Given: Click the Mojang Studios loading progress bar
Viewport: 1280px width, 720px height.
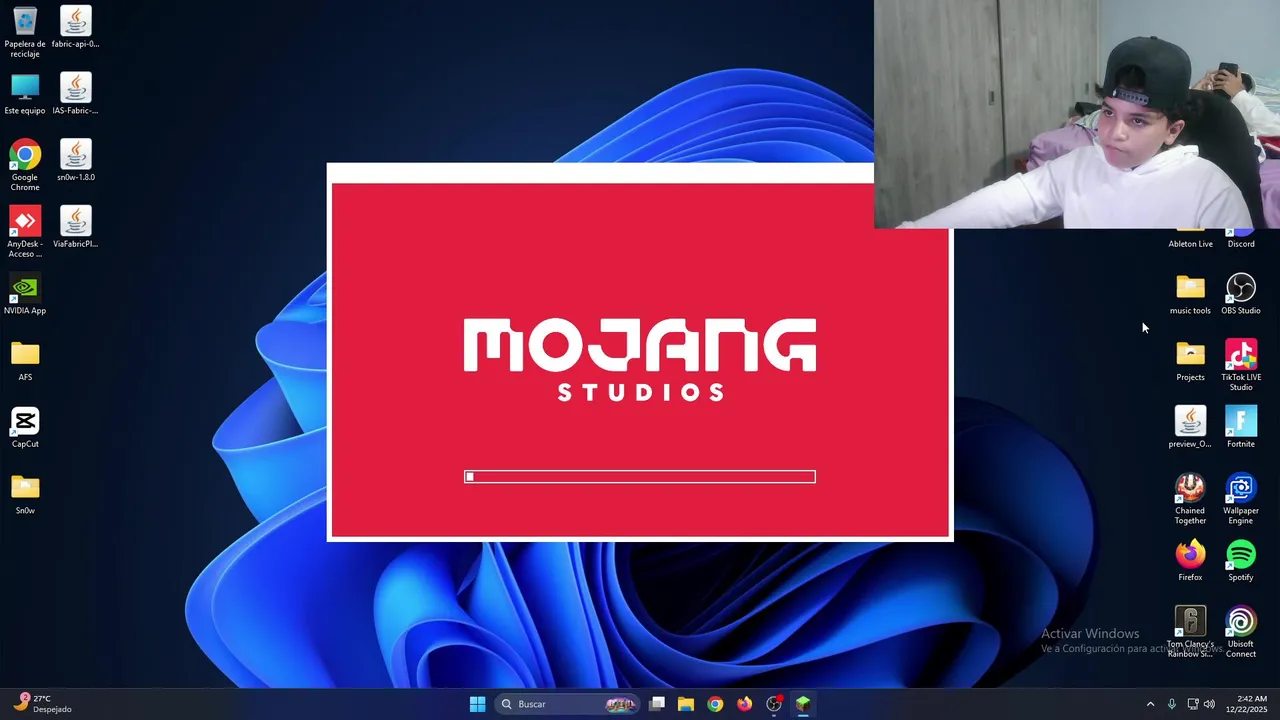Looking at the screenshot, I should pos(640,477).
